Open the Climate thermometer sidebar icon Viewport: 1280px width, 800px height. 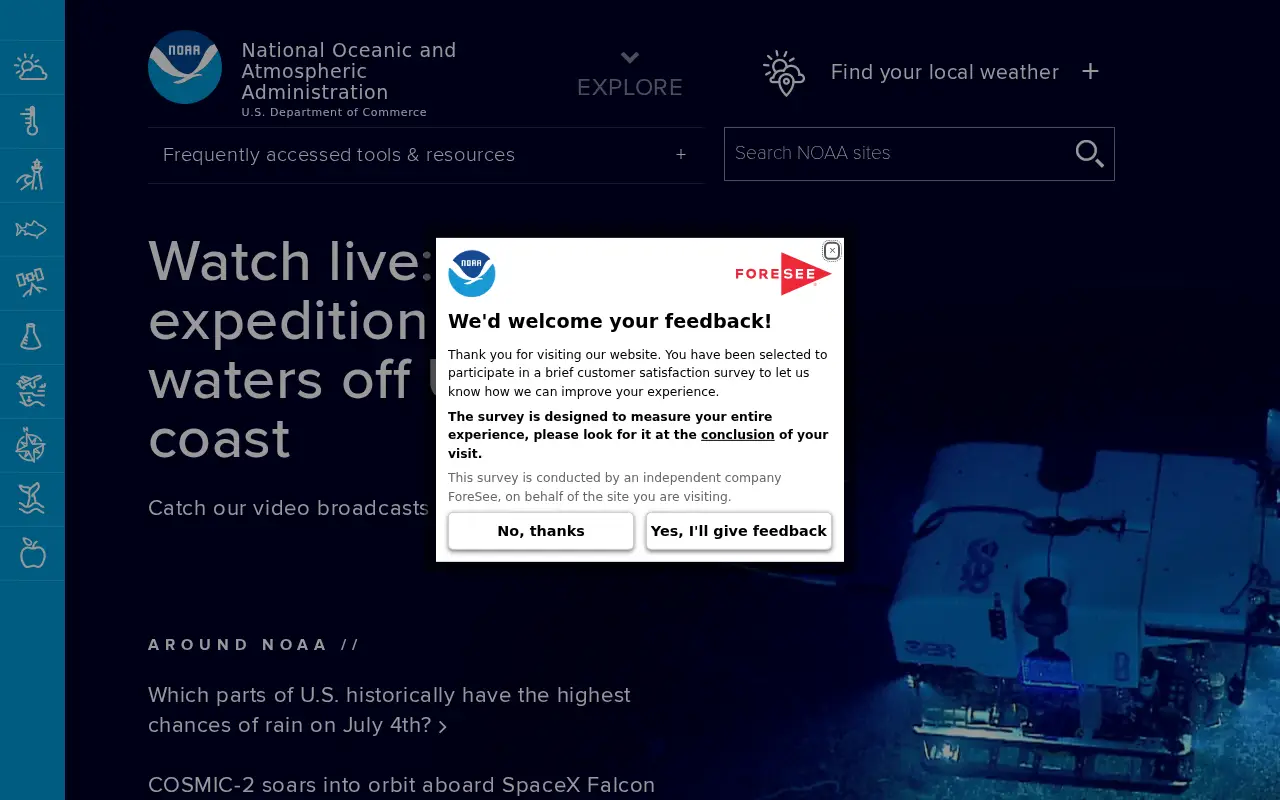[x=31, y=121]
